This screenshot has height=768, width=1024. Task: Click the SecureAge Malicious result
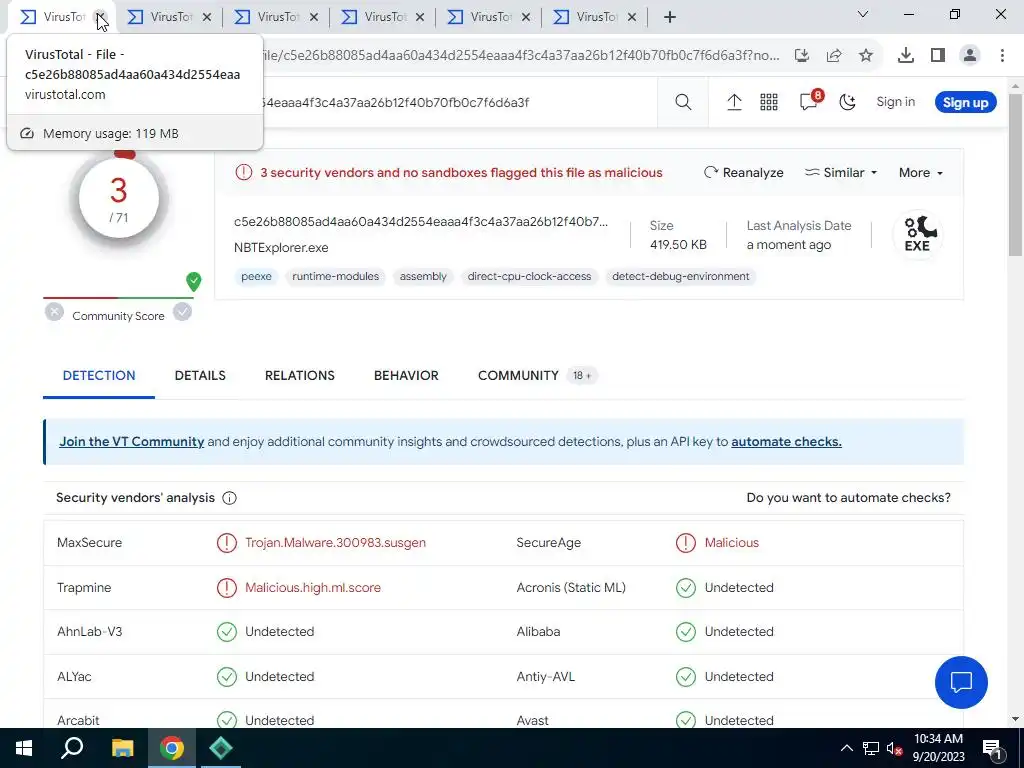731,543
